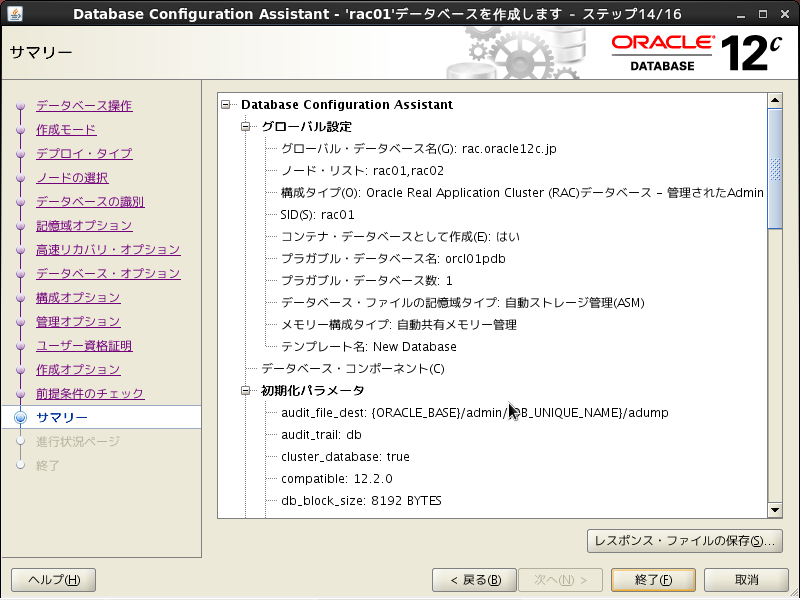Open the データベースの識別 step

[x=90, y=202]
